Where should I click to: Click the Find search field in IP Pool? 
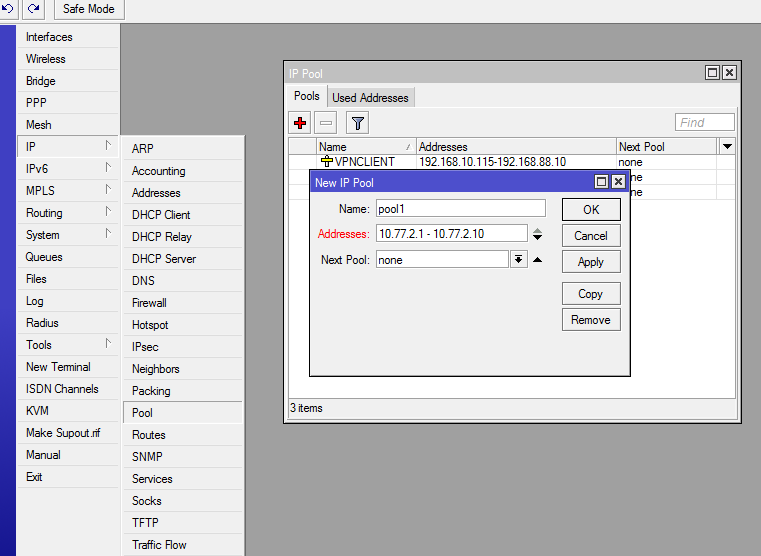click(705, 122)
